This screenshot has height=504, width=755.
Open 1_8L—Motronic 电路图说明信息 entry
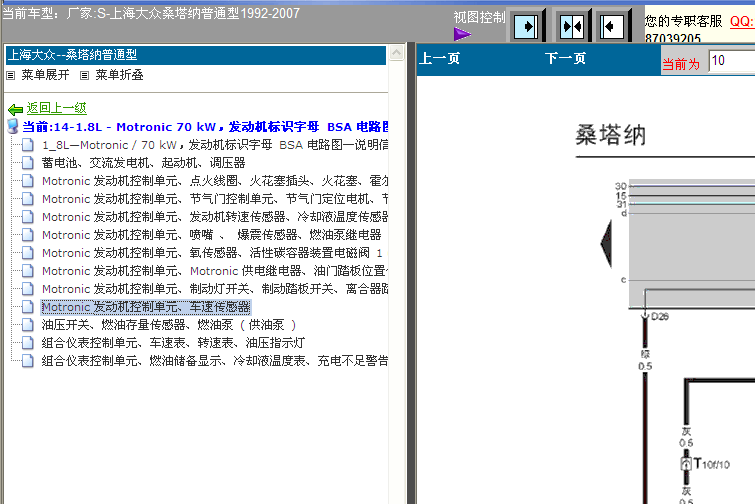[x=215, y=145]
